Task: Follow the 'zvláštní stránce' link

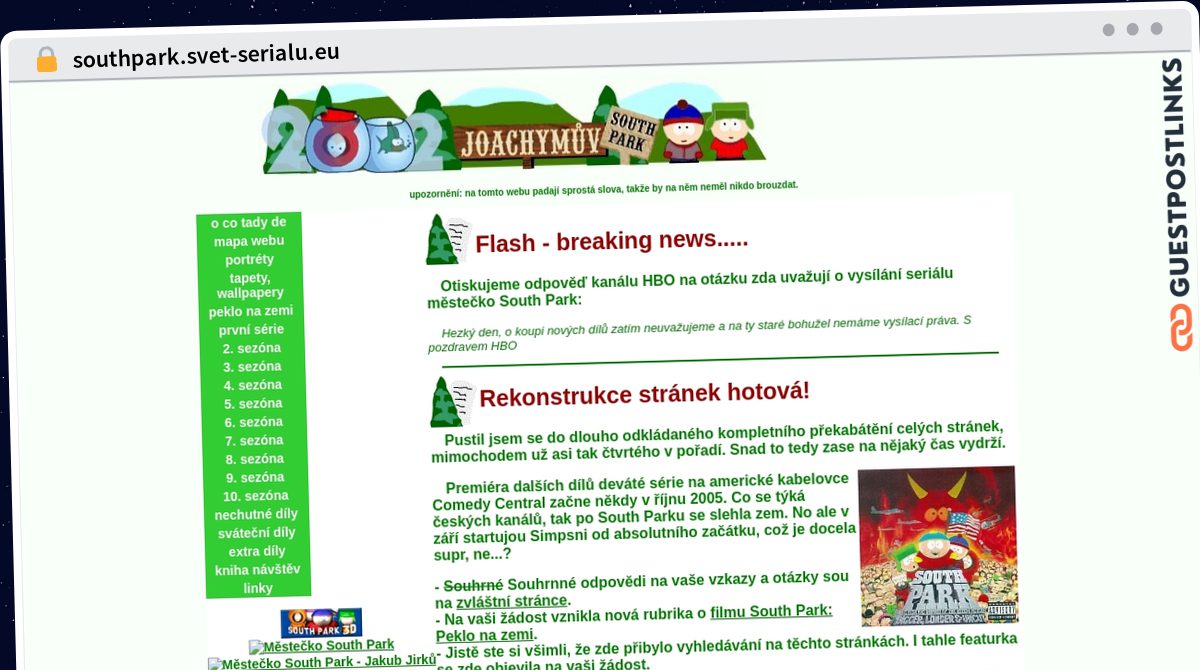Action: click(x=512, y=601)
